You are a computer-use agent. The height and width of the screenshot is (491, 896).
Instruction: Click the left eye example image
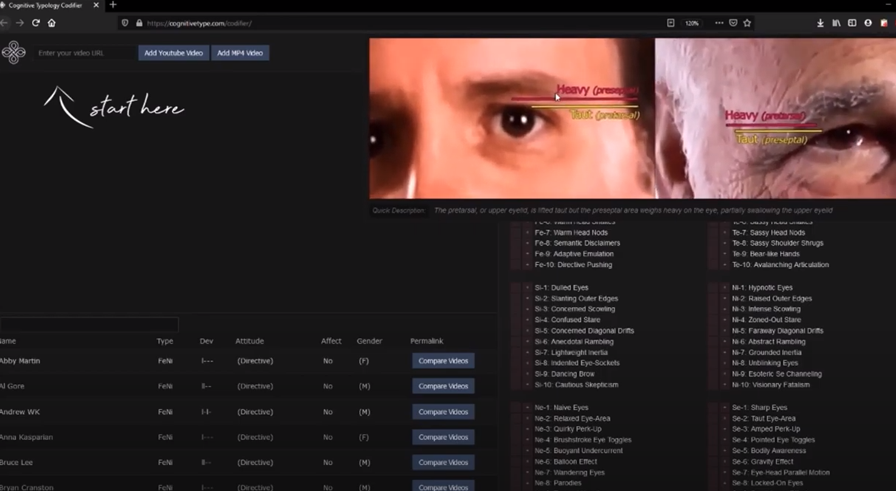click(x=511, y=118)
